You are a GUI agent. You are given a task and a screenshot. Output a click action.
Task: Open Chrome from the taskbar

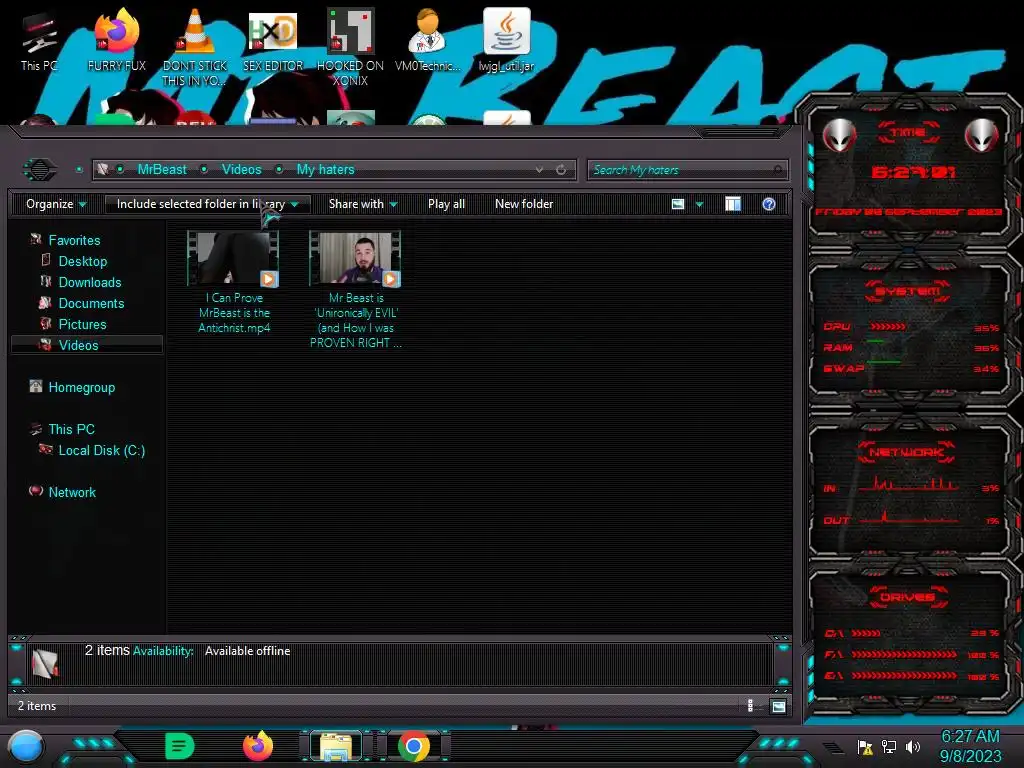413,746
